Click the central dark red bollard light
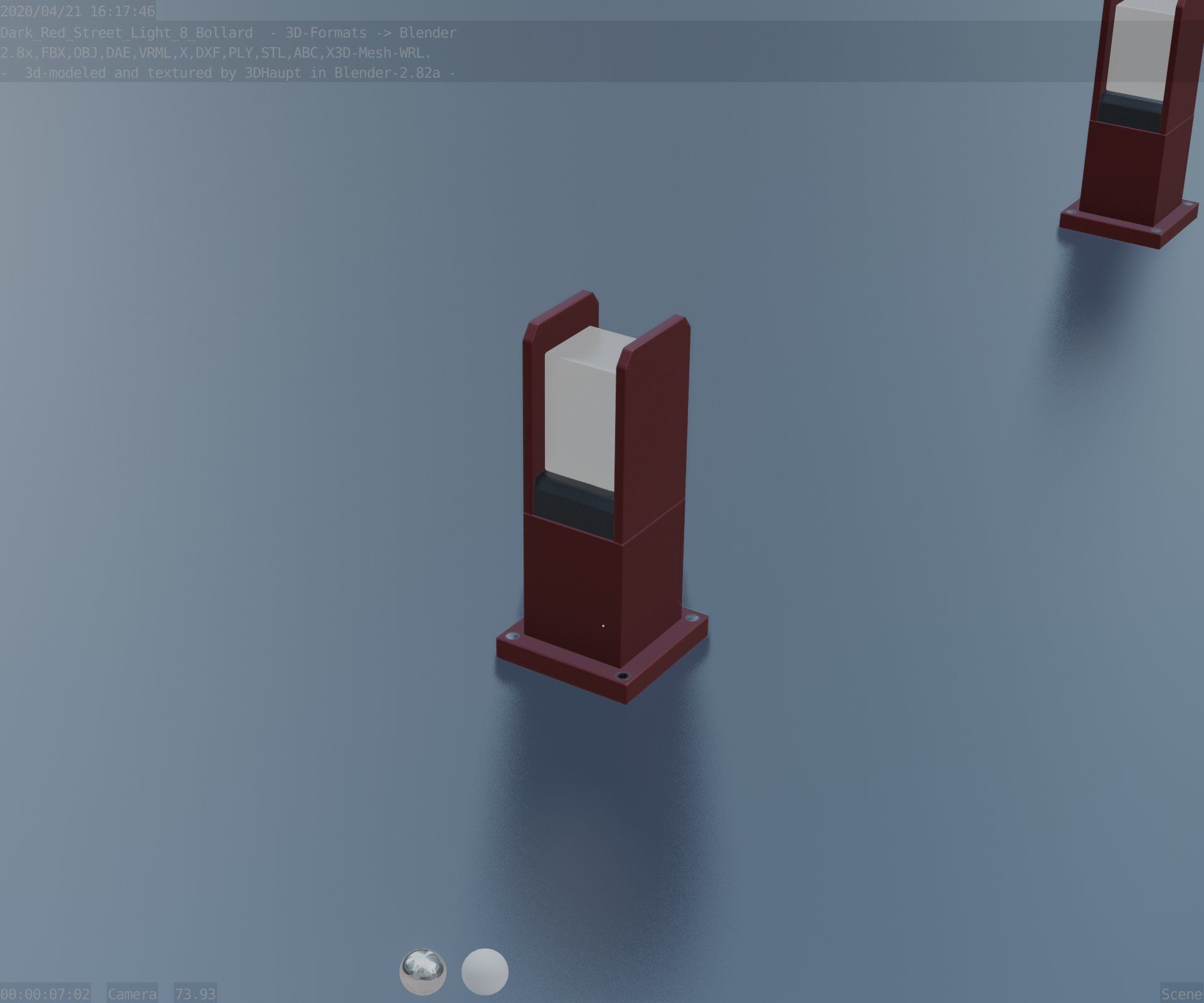 tap(602, 497)
